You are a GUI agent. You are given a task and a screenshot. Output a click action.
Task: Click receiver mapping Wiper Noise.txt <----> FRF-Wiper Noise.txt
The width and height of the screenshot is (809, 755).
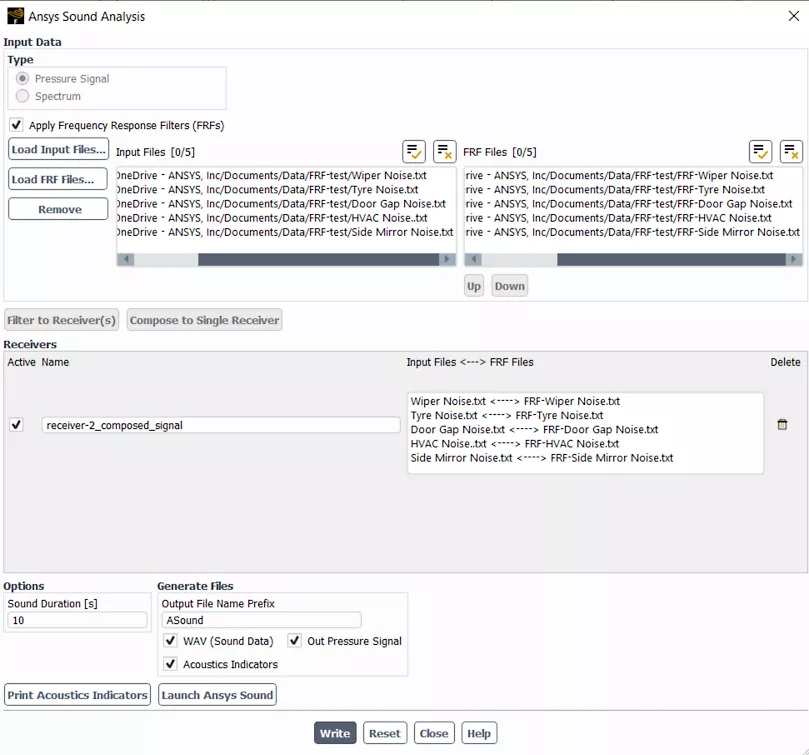pyautogui.click(x=515, y=401)
